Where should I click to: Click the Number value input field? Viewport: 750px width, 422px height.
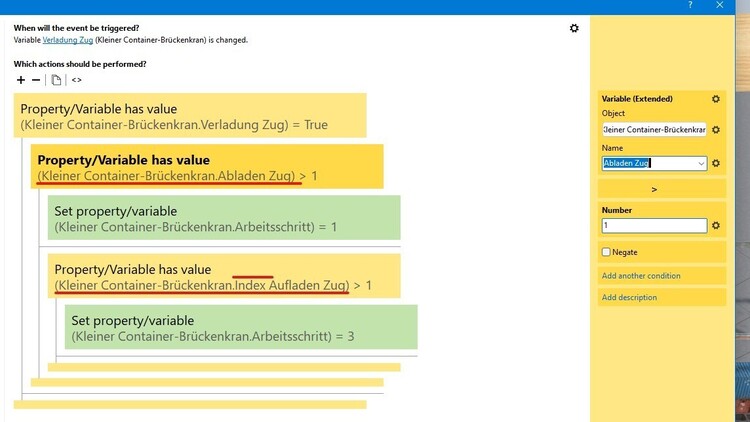pos(654,226)
